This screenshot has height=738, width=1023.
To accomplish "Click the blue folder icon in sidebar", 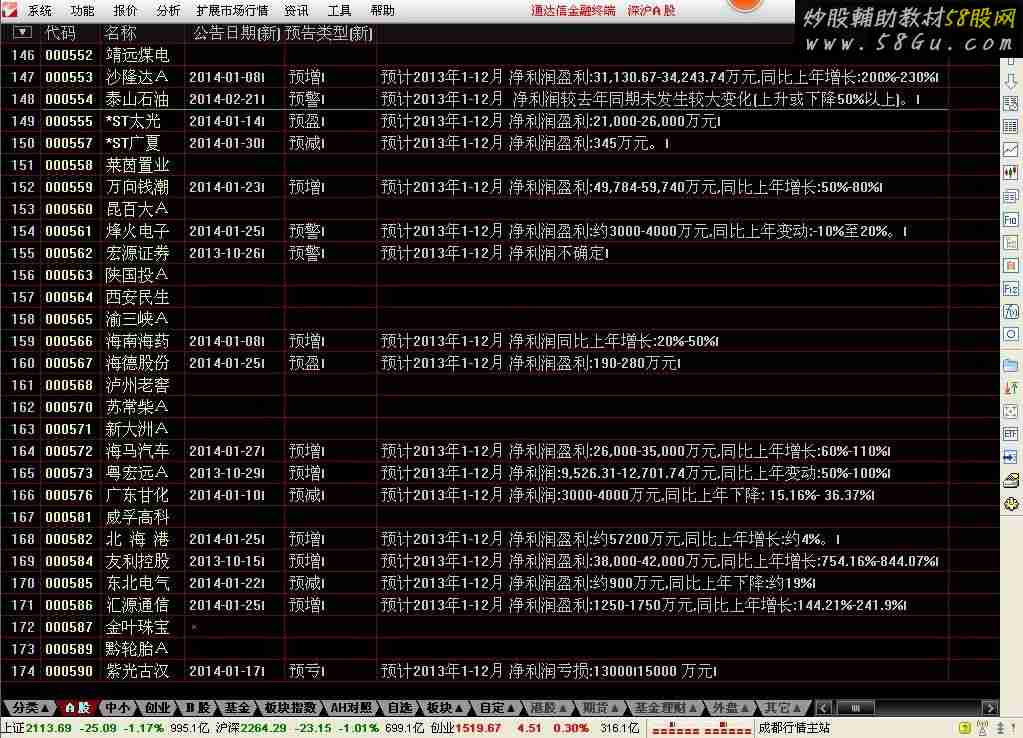I will click(x=1011, y=365).
